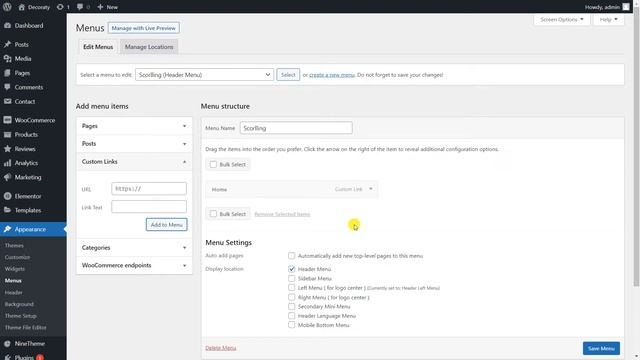Click the Save Menu button

pyautogui.click(x=601, y=348)
